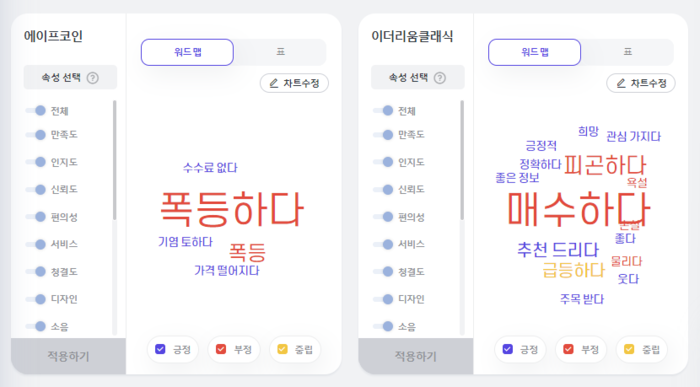Click the attribute list scrollbar in 에이프코인 panel

115,160
